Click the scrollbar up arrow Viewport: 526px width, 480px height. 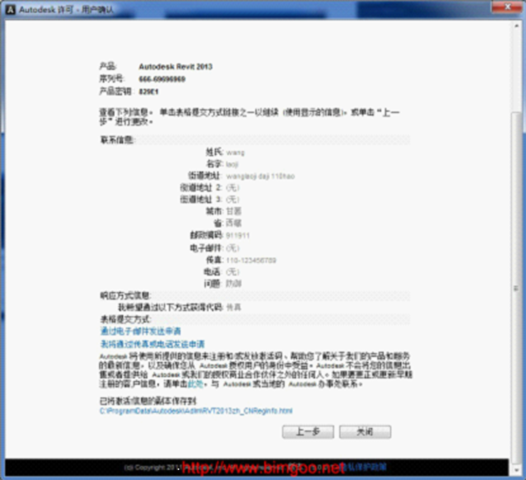[x=516, y=26]
